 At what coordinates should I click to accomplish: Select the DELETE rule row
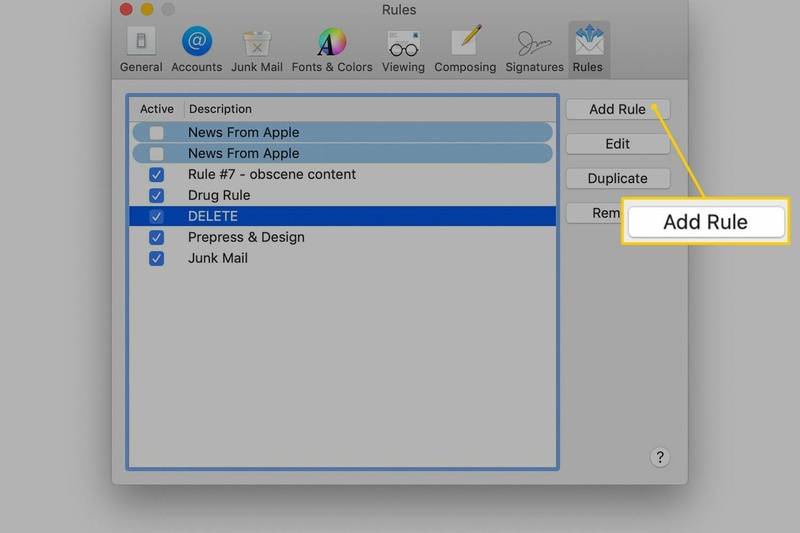(342, 216)
